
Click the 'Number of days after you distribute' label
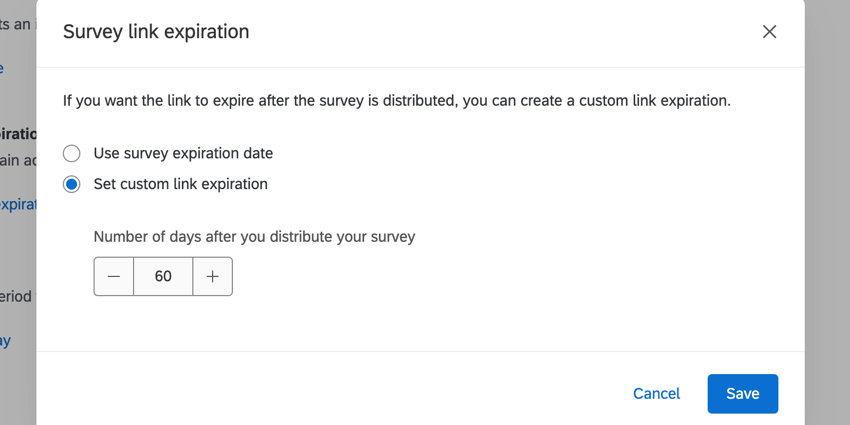click(254, 237)
